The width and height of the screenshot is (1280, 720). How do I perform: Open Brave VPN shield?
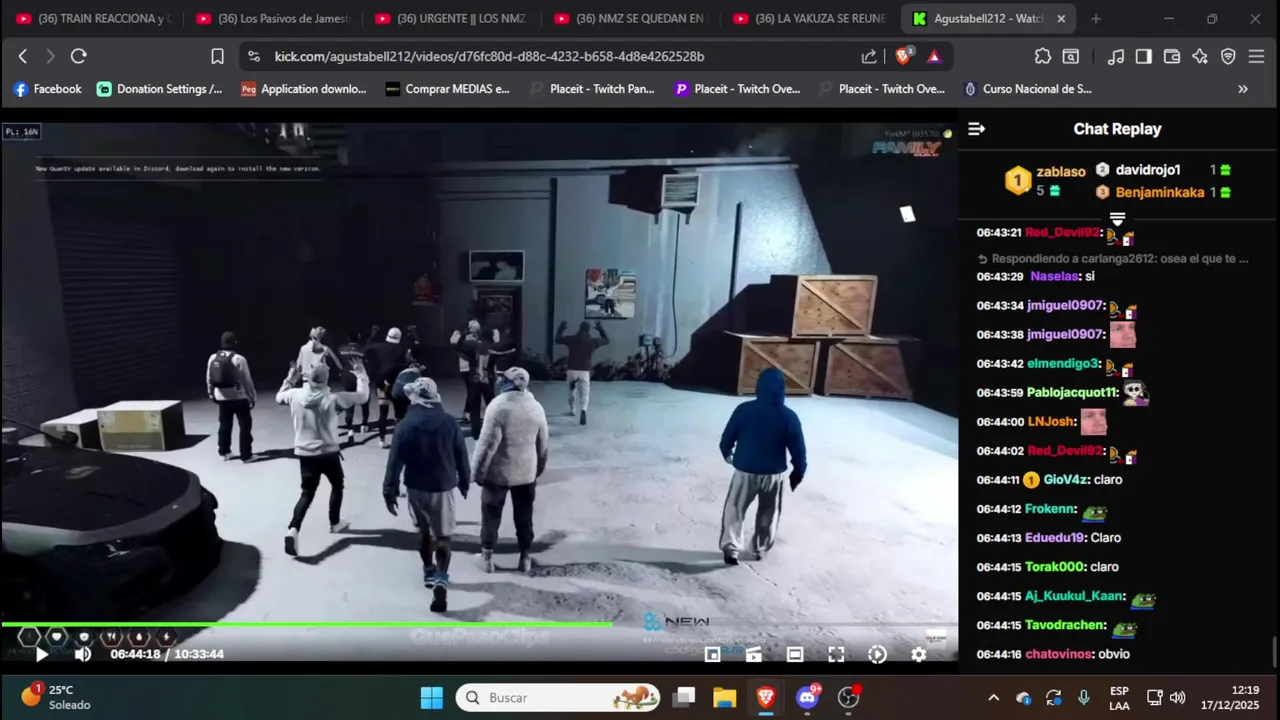click(1228, 57)
